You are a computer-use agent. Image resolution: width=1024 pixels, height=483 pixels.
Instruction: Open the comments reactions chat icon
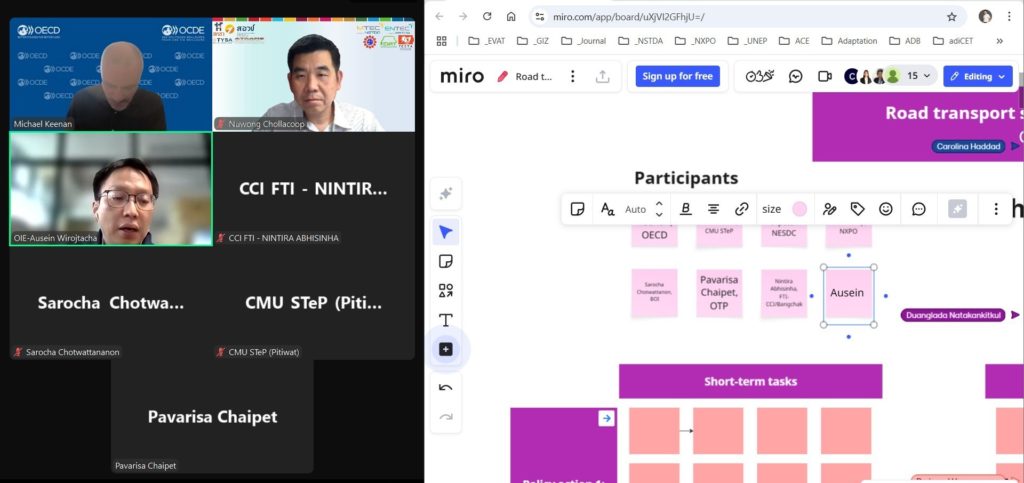click(x=795, y=76)
